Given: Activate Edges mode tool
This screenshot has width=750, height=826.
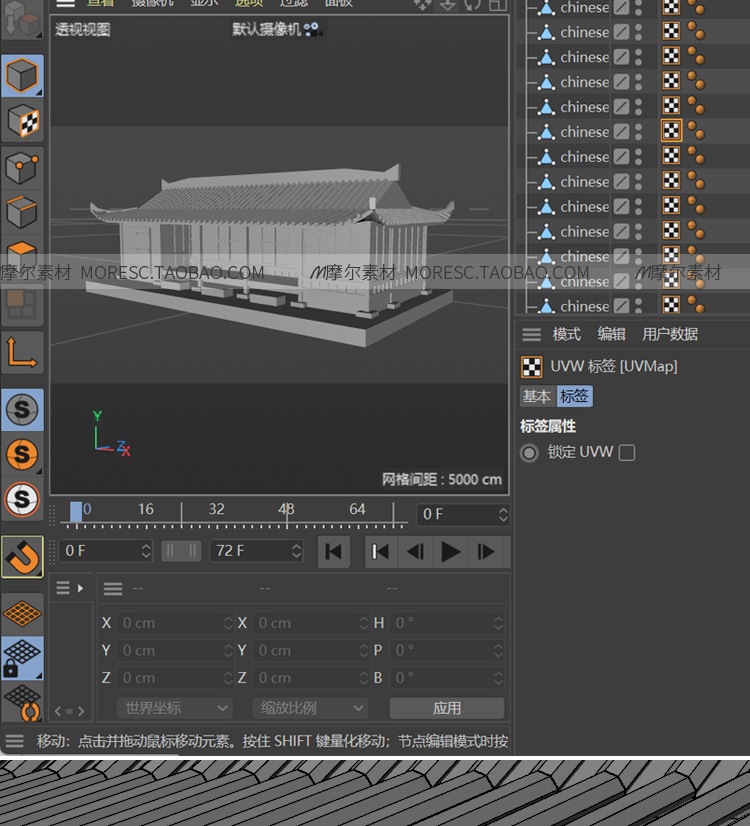Looking at the screenshot, I should pyautogui.click(x=22, y=212).
